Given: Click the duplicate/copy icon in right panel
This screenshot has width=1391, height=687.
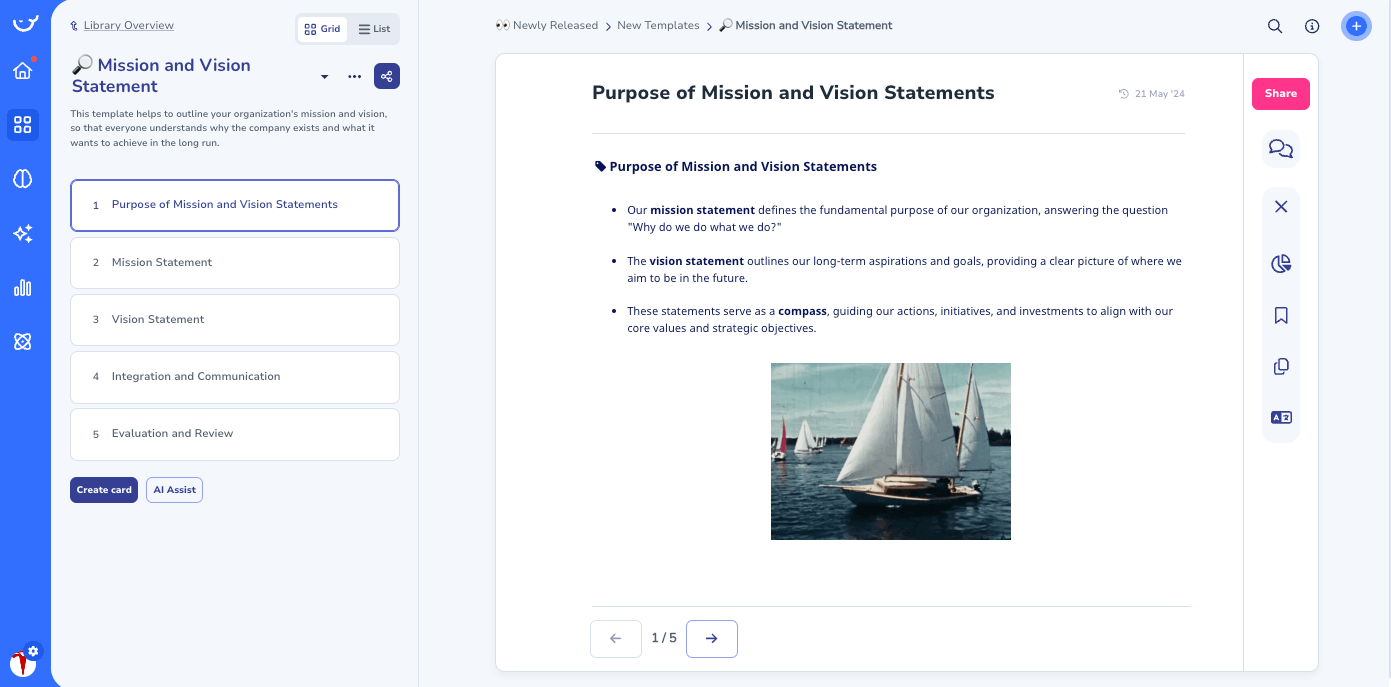Looking at the screenshot, I should pyautogui.click(x=1281, y=366).
